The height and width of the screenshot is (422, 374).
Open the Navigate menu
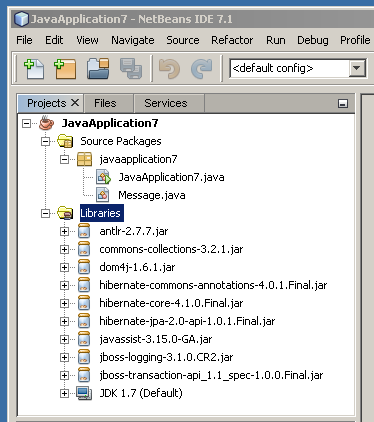point(133,40)
